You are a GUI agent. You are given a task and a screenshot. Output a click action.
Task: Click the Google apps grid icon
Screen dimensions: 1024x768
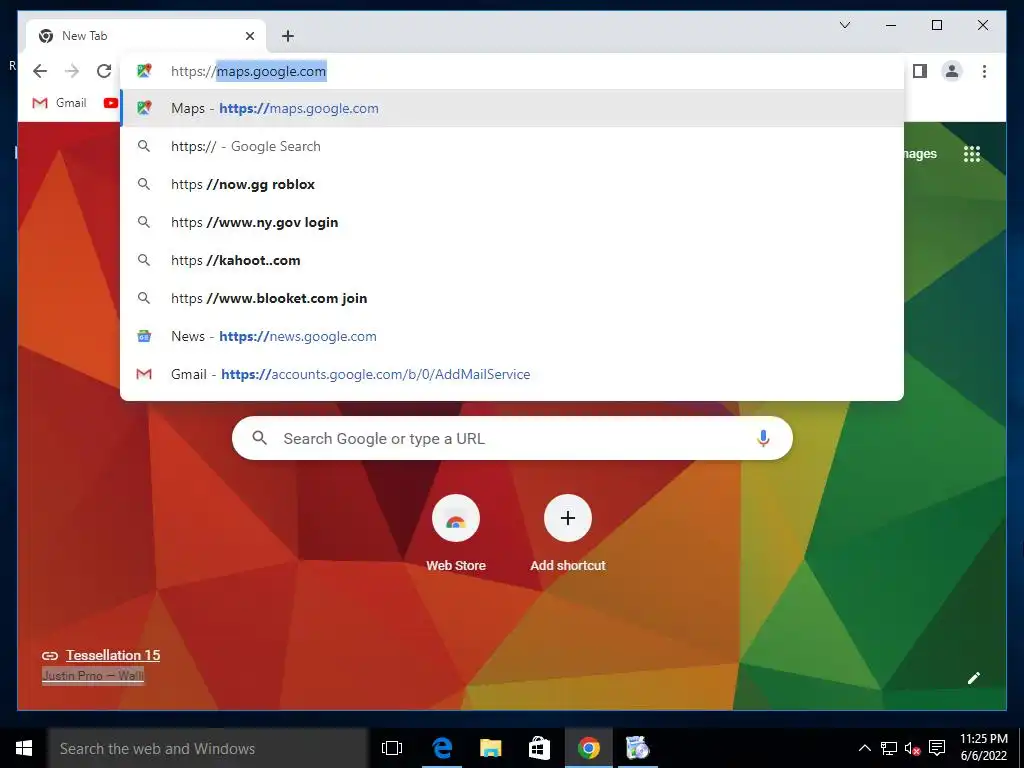[972, 154]
